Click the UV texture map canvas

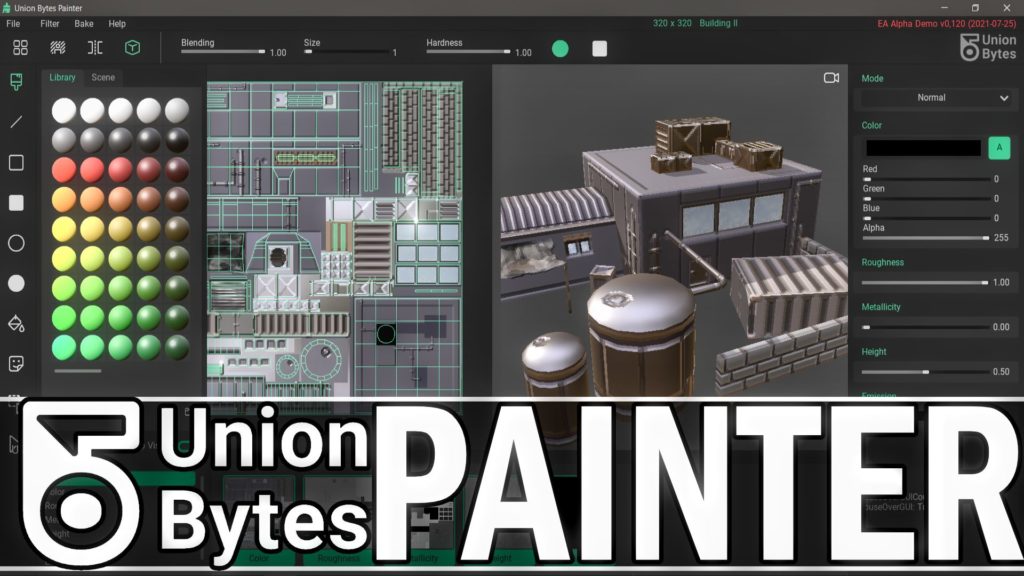coord(334,239)
